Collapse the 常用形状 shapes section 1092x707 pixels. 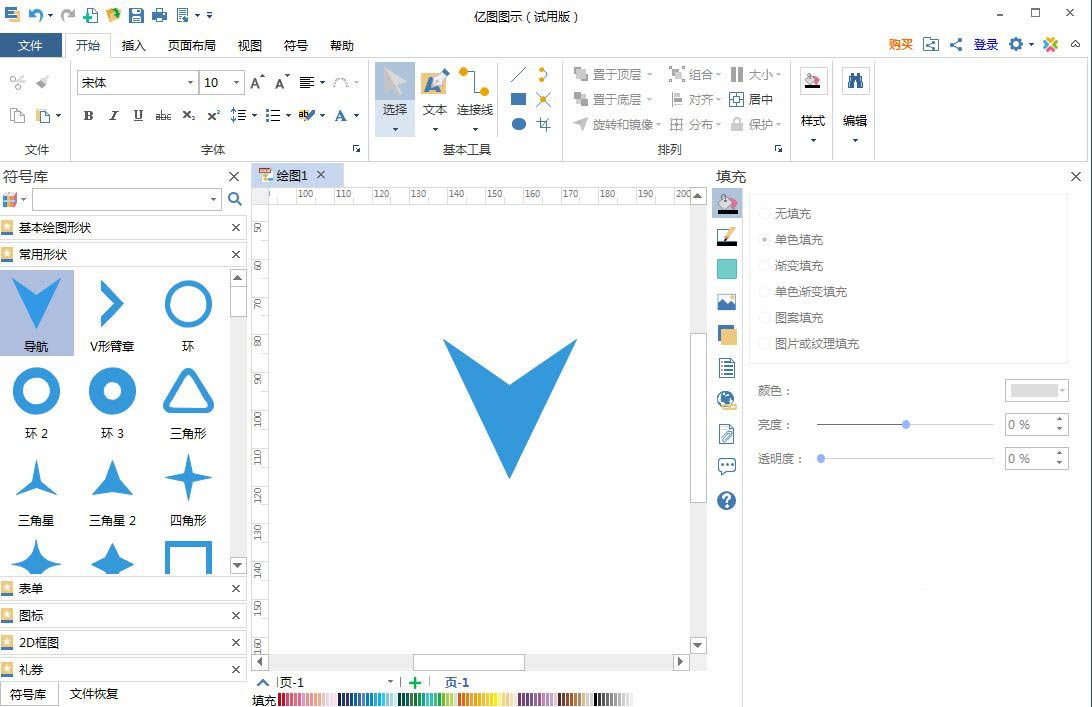pos(235,254)
